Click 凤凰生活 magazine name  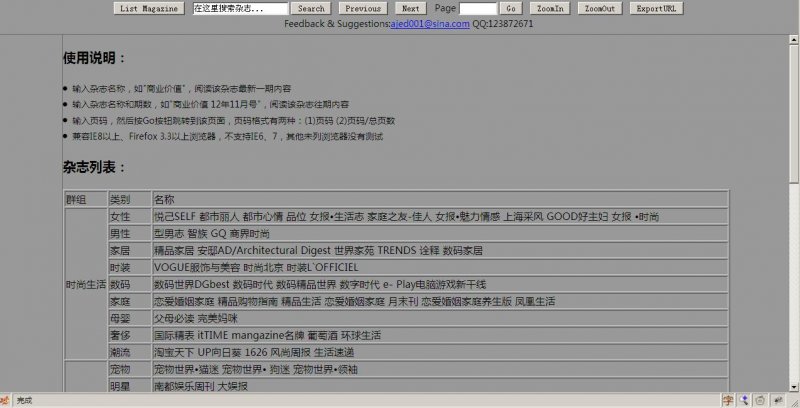[x=535, y=301]
